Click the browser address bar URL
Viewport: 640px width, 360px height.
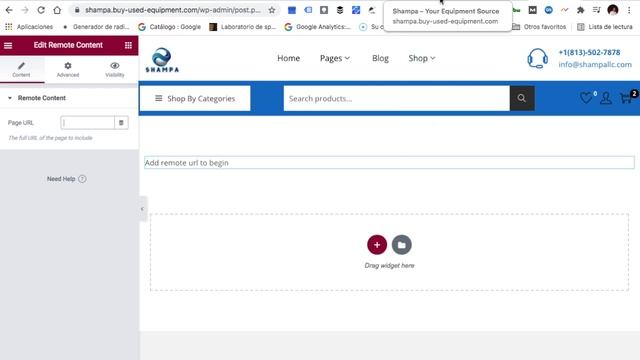(x=173, y=10)
